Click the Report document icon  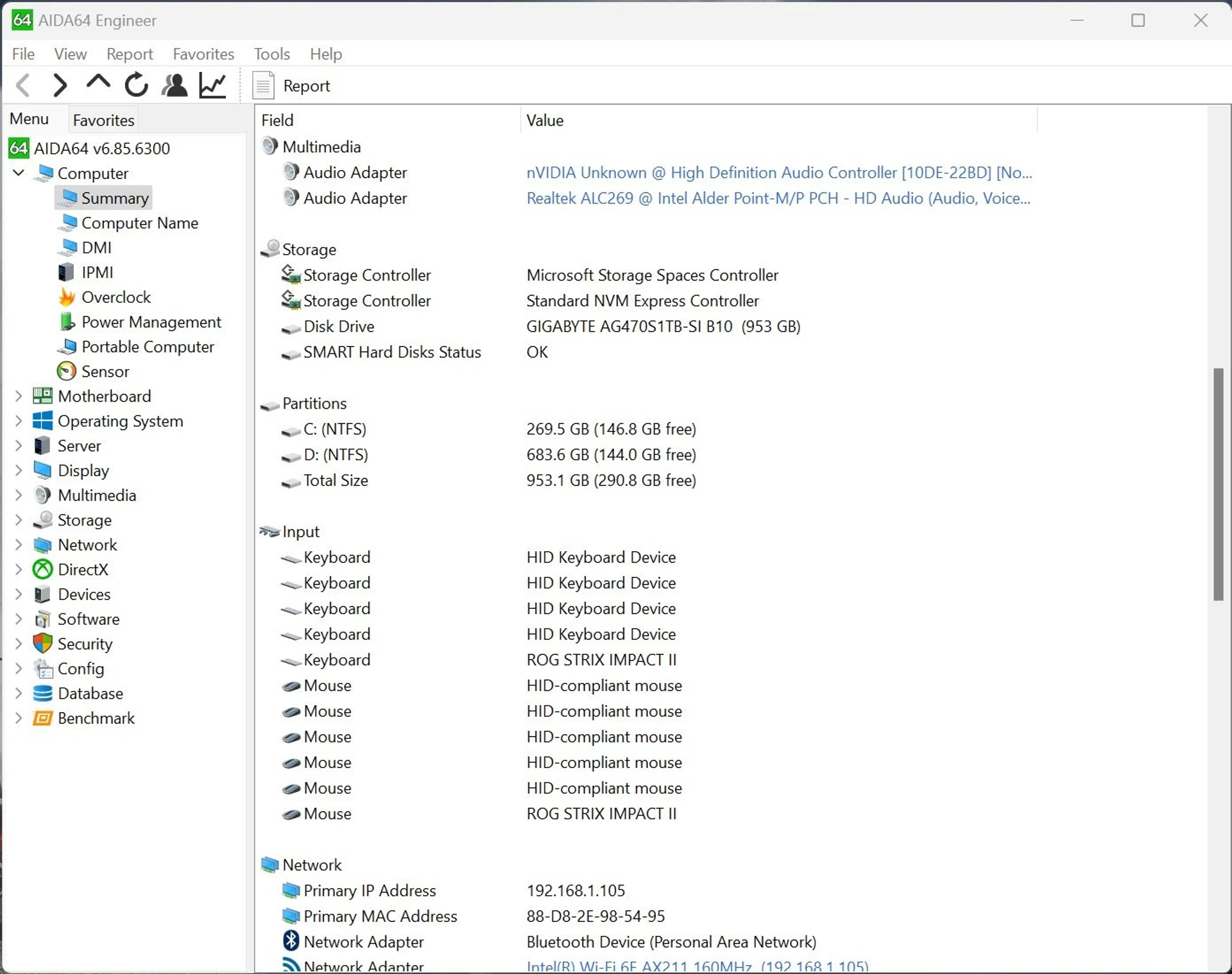point(263,86)
